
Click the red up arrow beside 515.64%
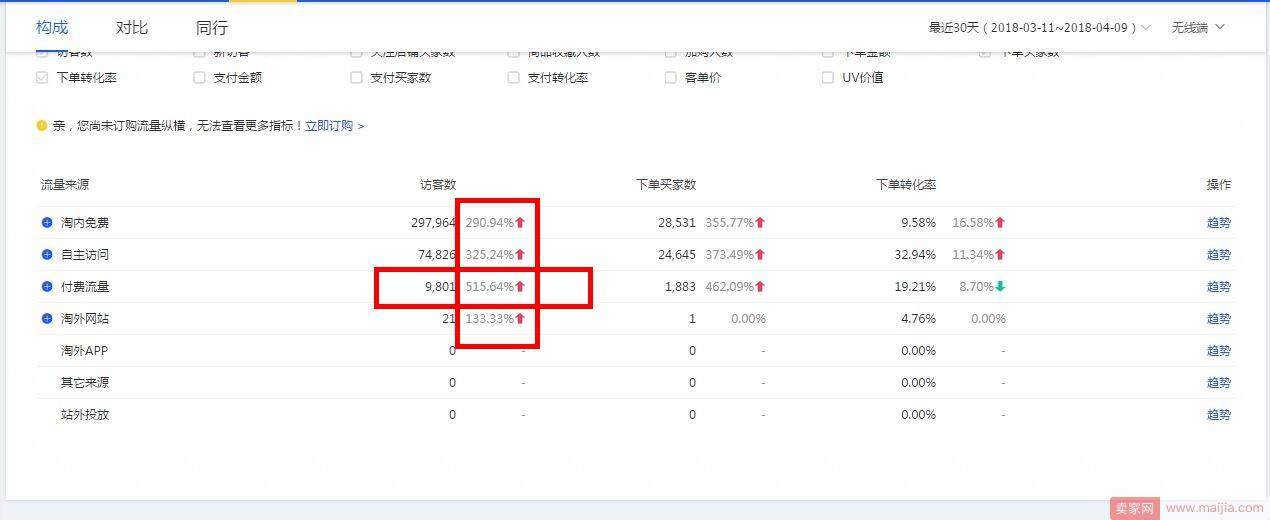click(x=520, y=287)
